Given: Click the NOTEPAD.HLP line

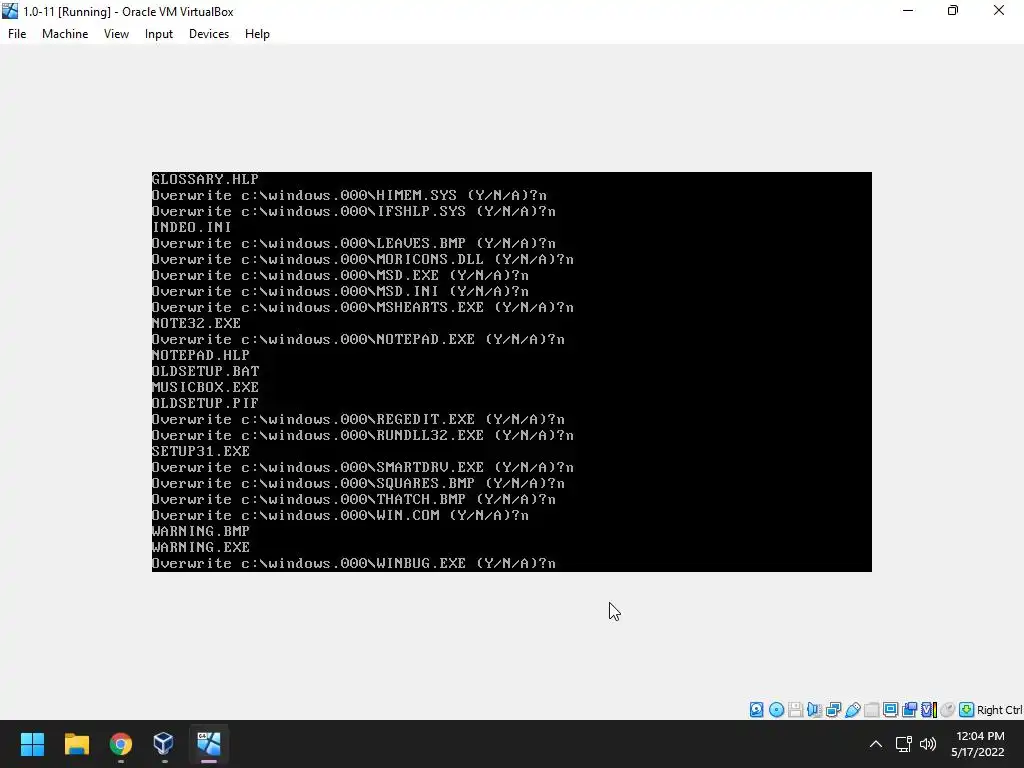Looking at the screenshot, I should point(200,355).
